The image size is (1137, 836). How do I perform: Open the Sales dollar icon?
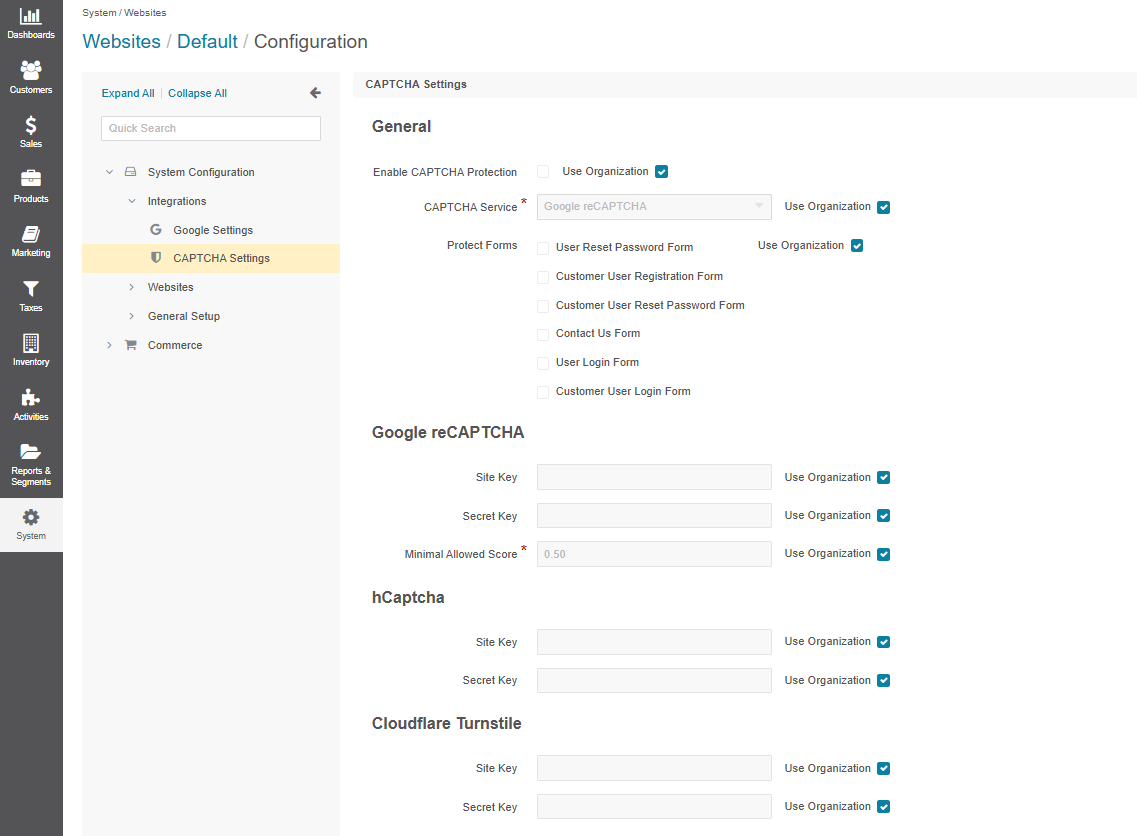click(31, 125)
